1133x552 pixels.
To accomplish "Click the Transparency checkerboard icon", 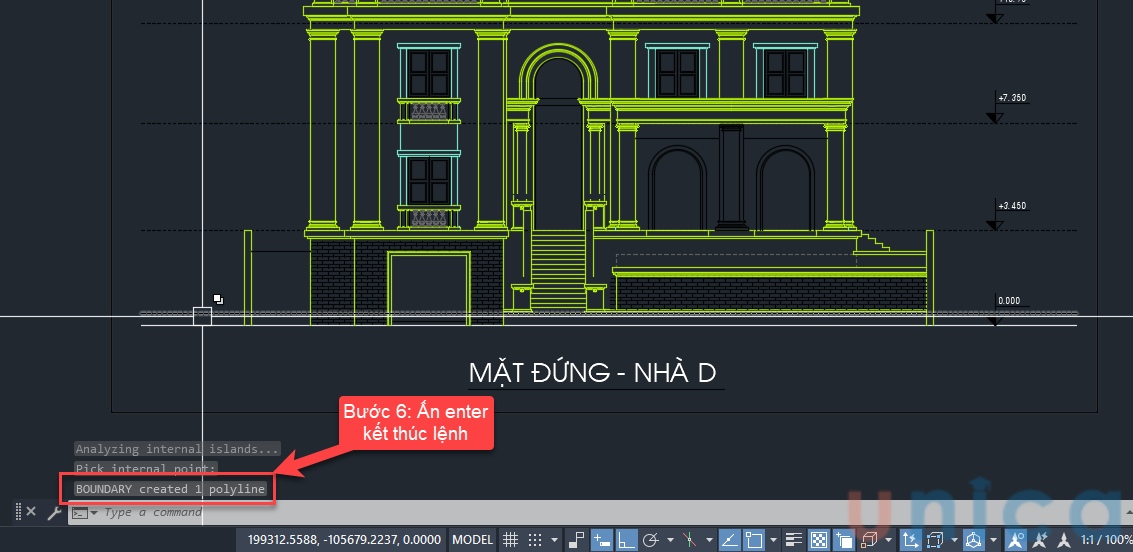I will click(x=820, y=539).
